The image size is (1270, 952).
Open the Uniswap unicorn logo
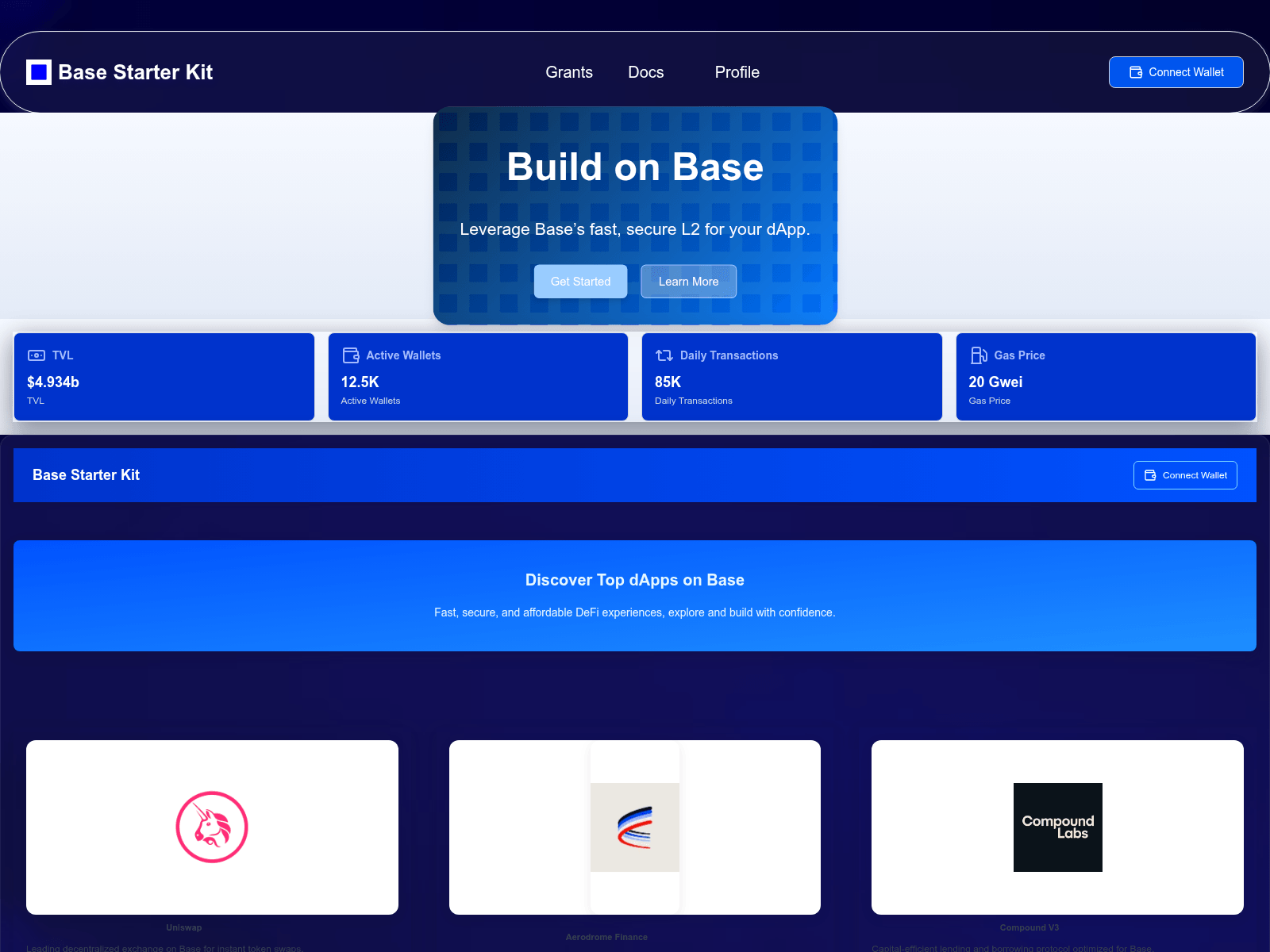pos(212,827)
